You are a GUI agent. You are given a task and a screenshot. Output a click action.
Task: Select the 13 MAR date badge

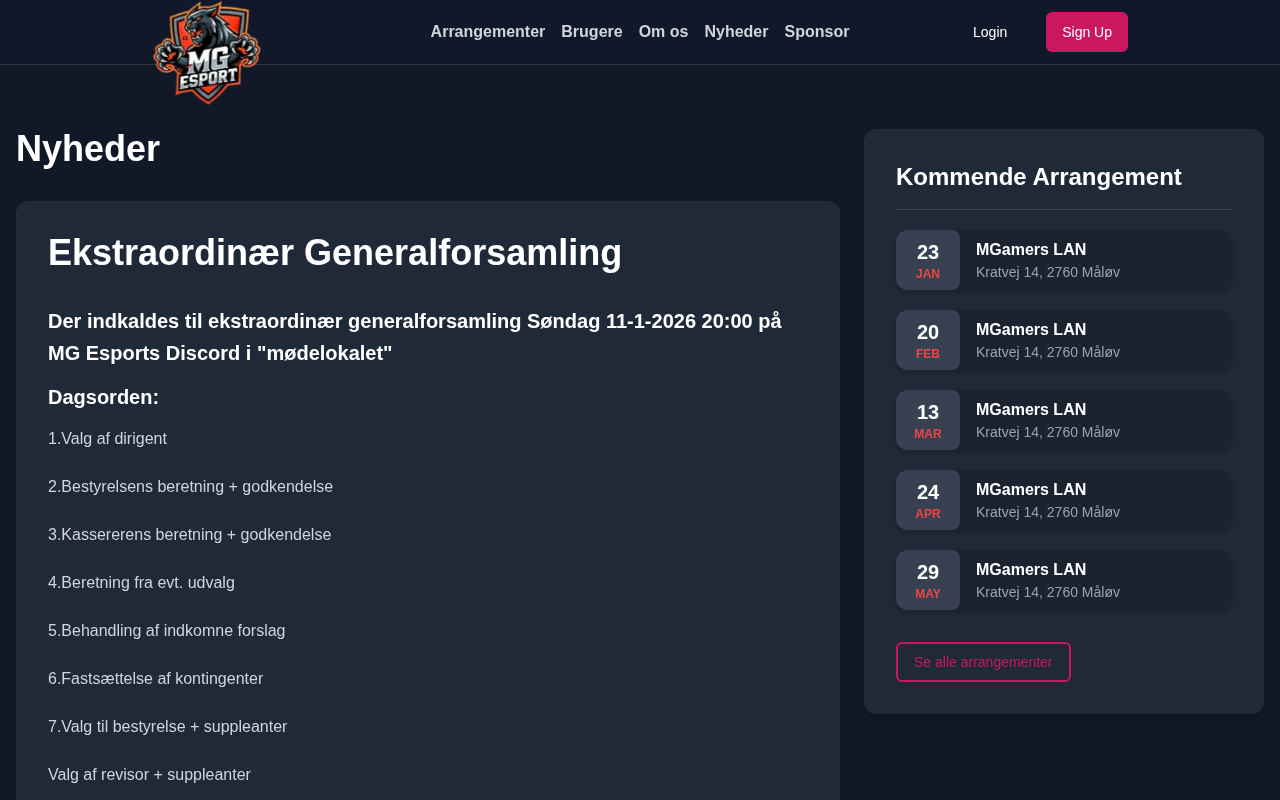(928, 420)
